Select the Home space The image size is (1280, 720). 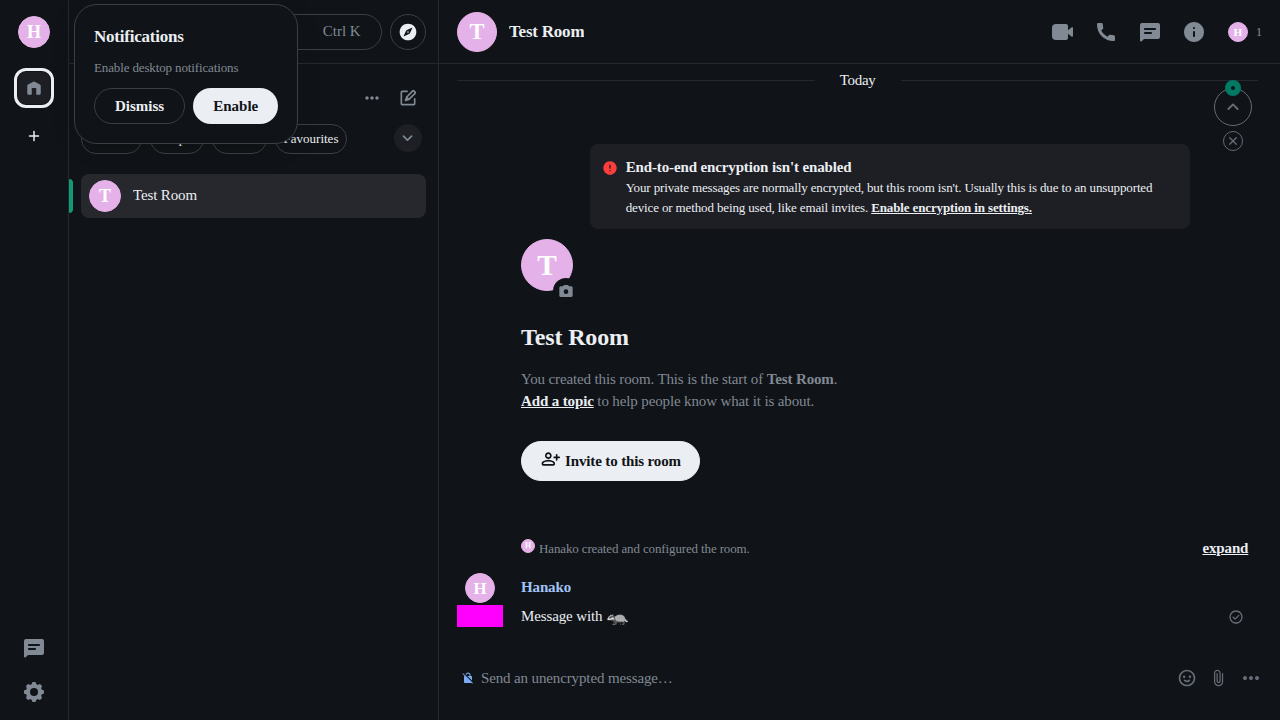pos(34,88)
